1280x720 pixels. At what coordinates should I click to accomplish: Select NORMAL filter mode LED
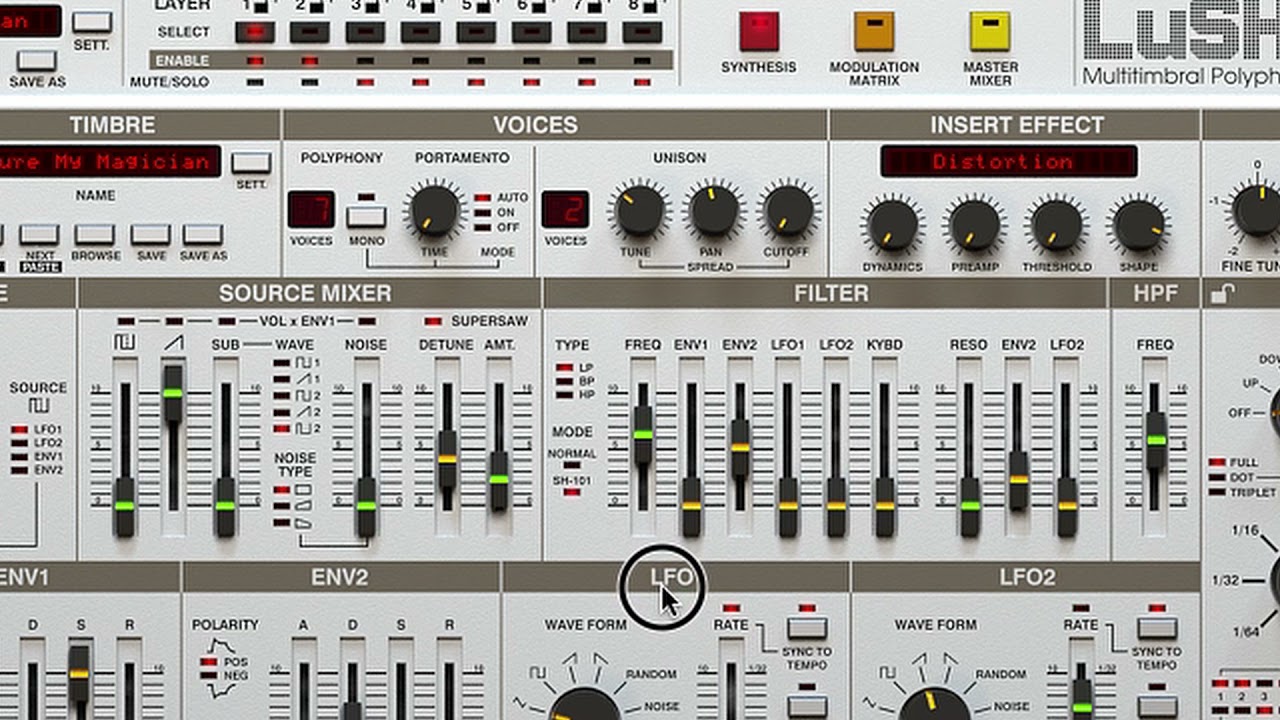point(572,465)
